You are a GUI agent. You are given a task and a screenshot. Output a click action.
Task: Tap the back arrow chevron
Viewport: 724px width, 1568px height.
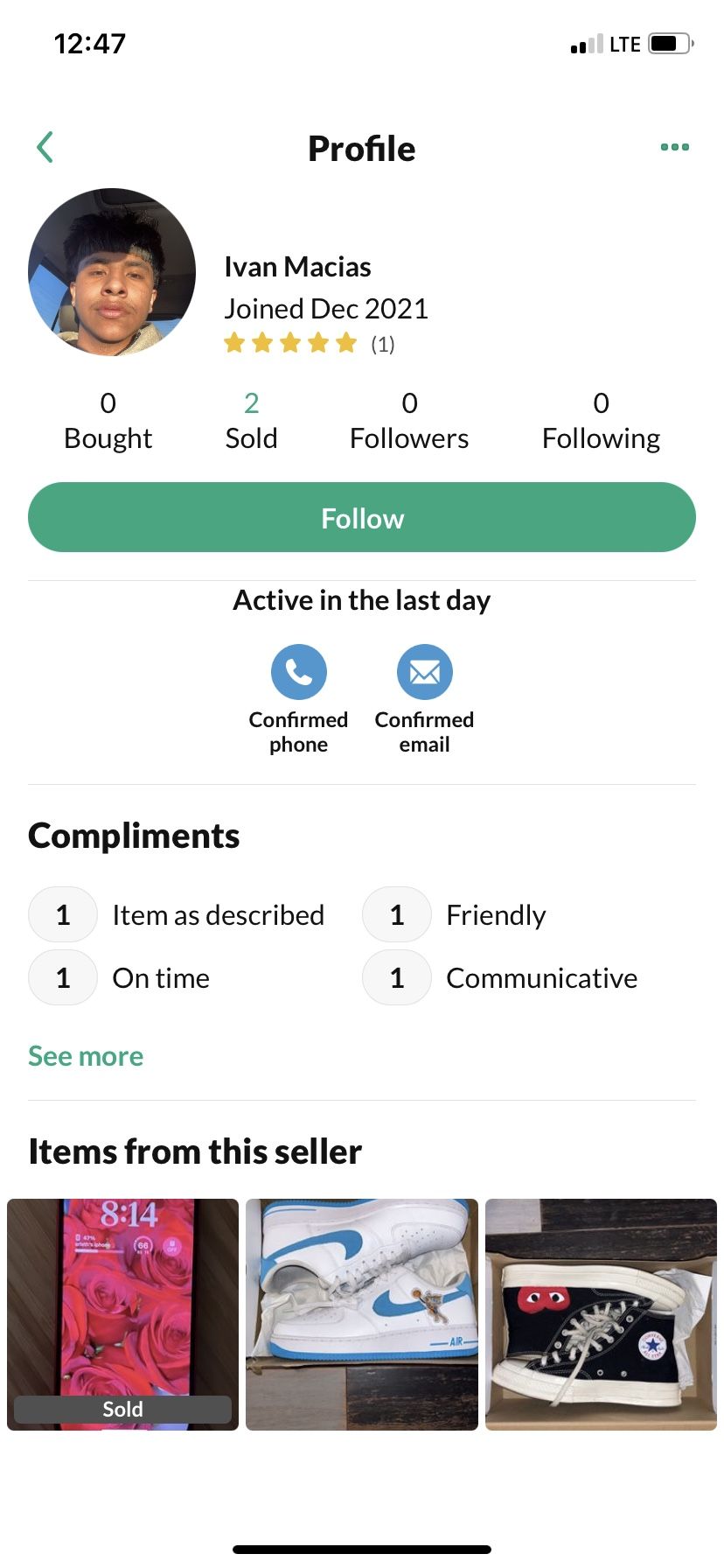coord(45,147)
